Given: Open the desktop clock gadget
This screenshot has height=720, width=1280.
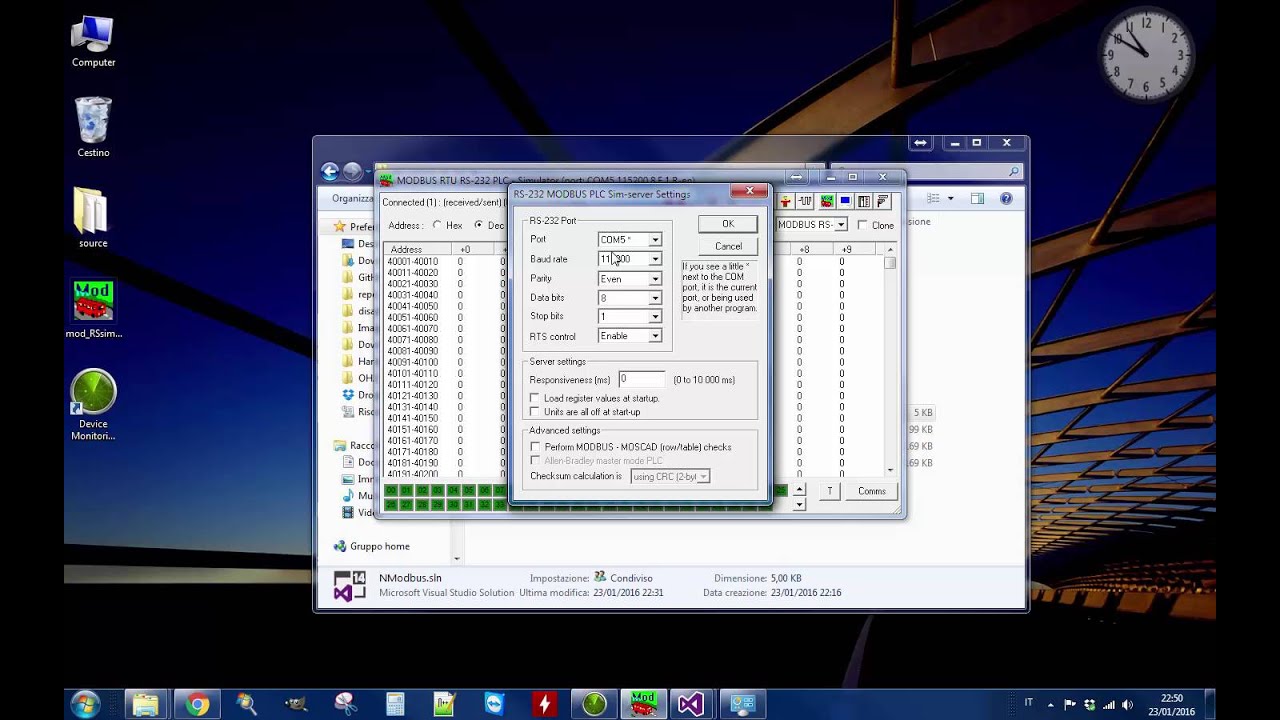Looking at the screenshot, I should (x=1146, y=53).
